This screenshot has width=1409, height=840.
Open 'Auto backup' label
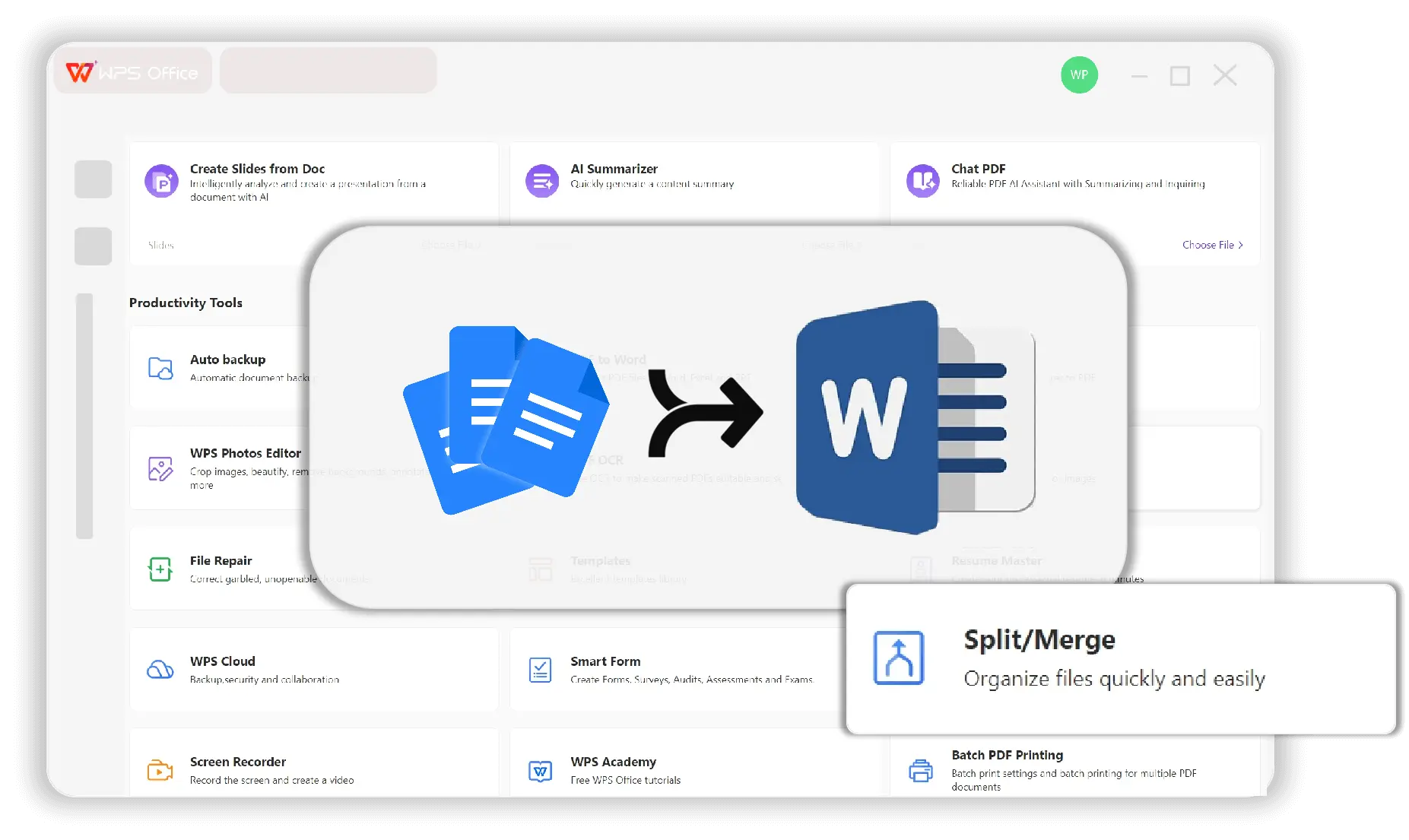pyautogui.click(x=227, y=360)
